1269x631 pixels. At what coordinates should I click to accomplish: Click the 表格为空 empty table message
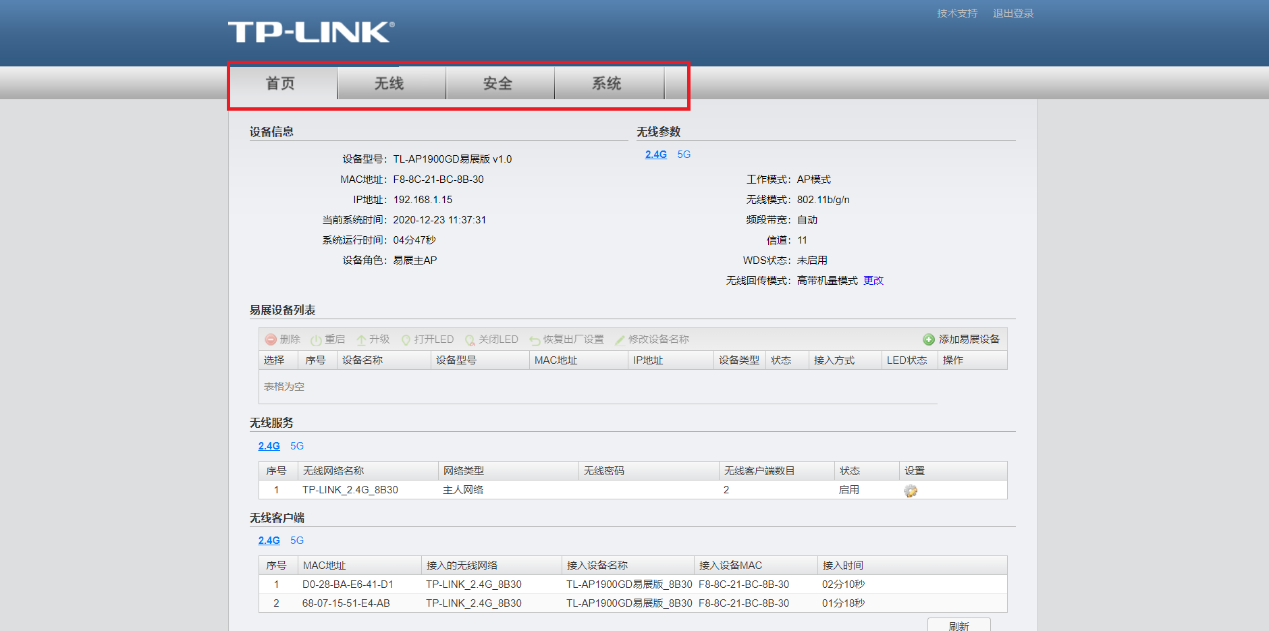(284, 387)
